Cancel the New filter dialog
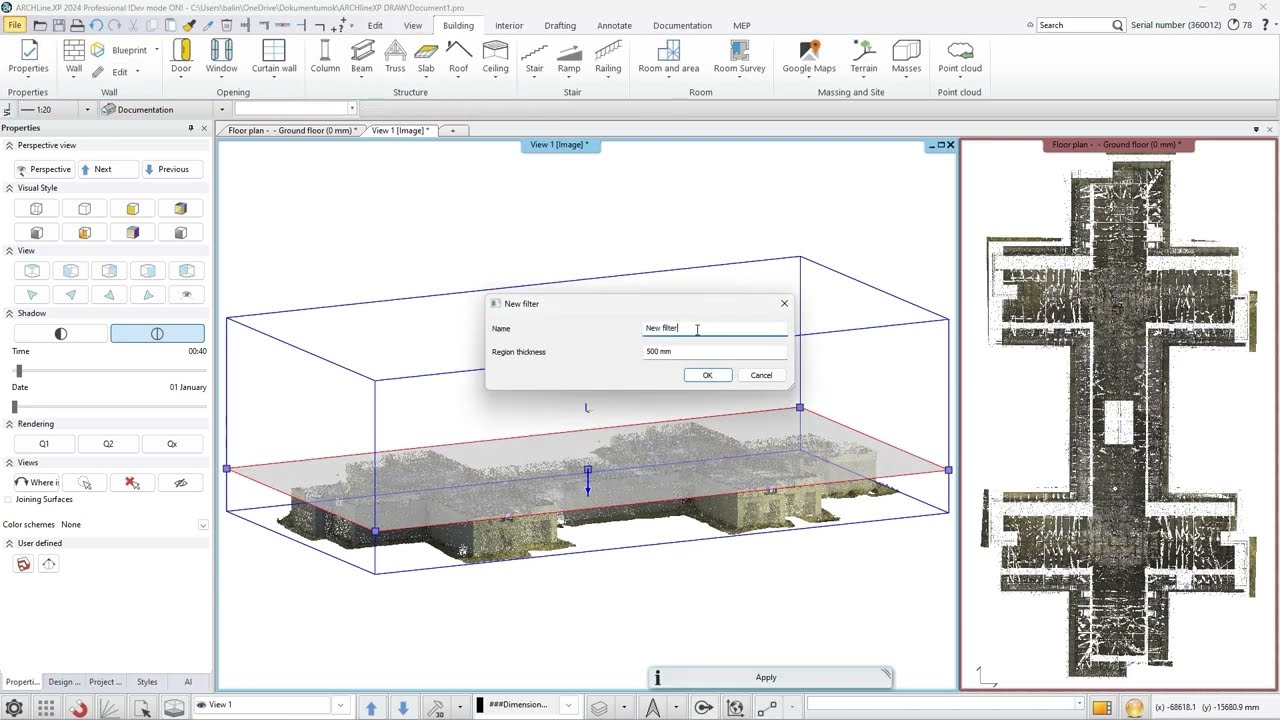This screenshot has height=720, width=1280. tap(761, 375)
